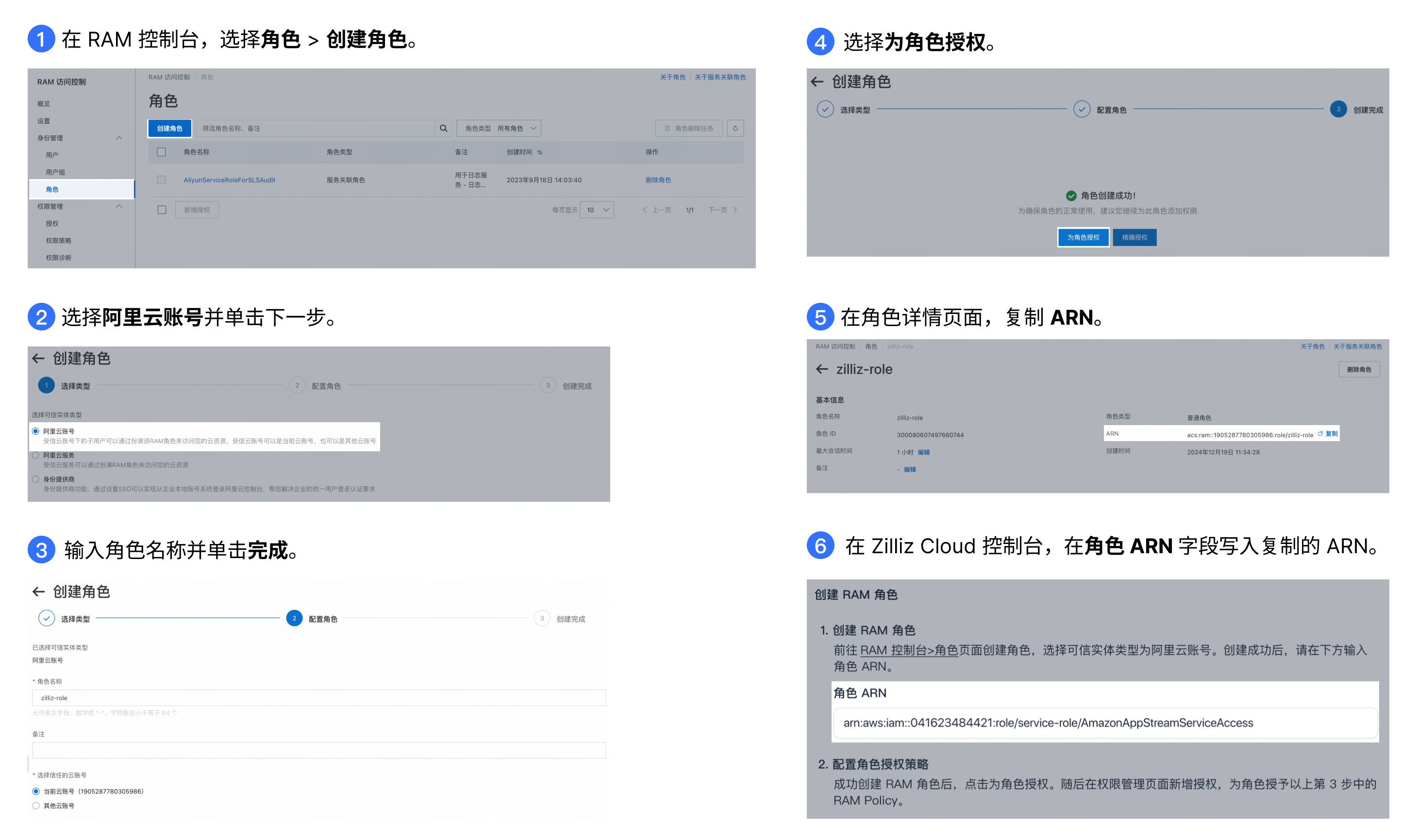Click the 为角色授权 button

coord(1083,237)
